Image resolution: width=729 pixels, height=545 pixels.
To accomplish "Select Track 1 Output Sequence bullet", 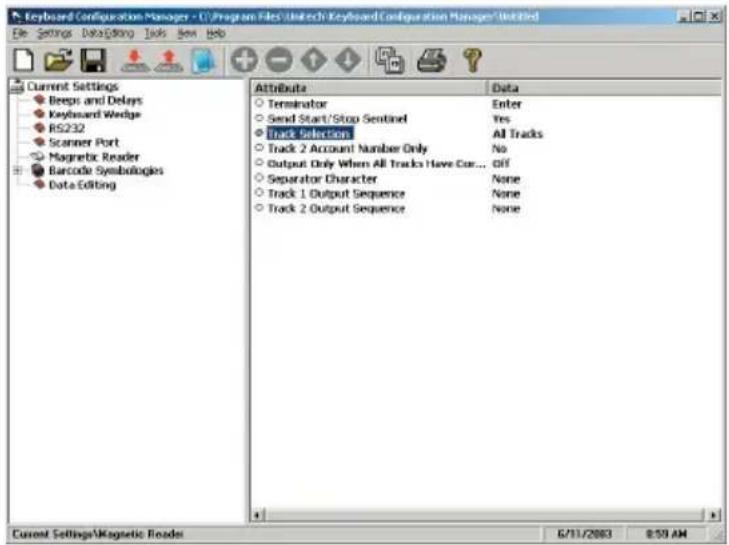I will (259, 193).
